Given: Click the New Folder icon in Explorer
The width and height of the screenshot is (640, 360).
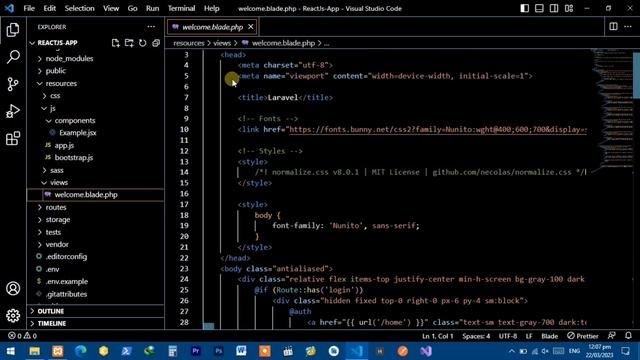Looking at the screenshot, I should tap(129, 43).
